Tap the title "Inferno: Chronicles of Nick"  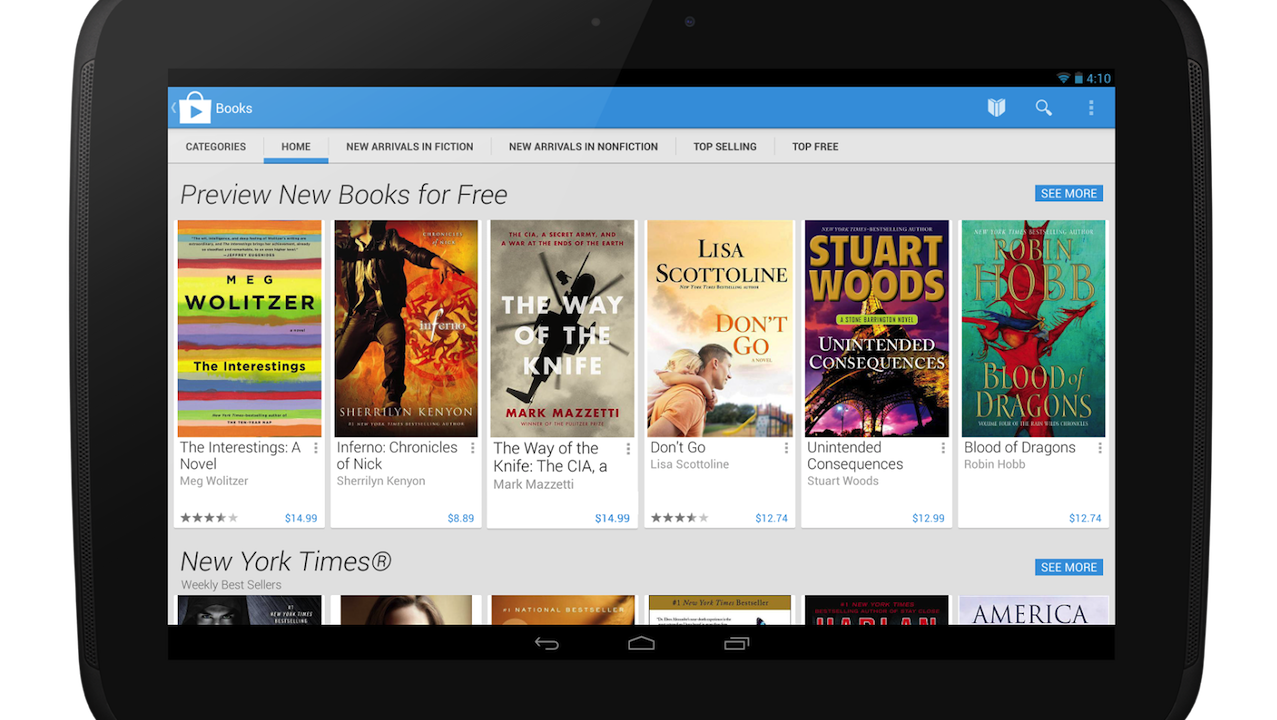click(397, 456)
